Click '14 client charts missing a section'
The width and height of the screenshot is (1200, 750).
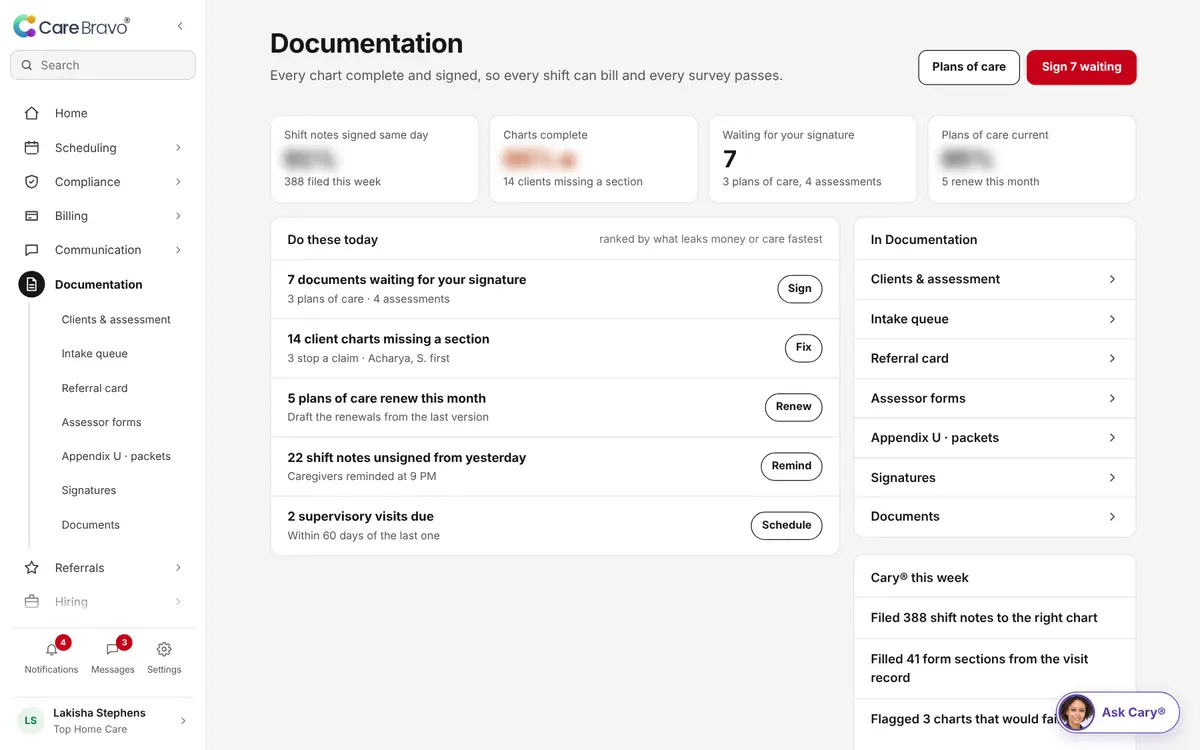[388, 339]
